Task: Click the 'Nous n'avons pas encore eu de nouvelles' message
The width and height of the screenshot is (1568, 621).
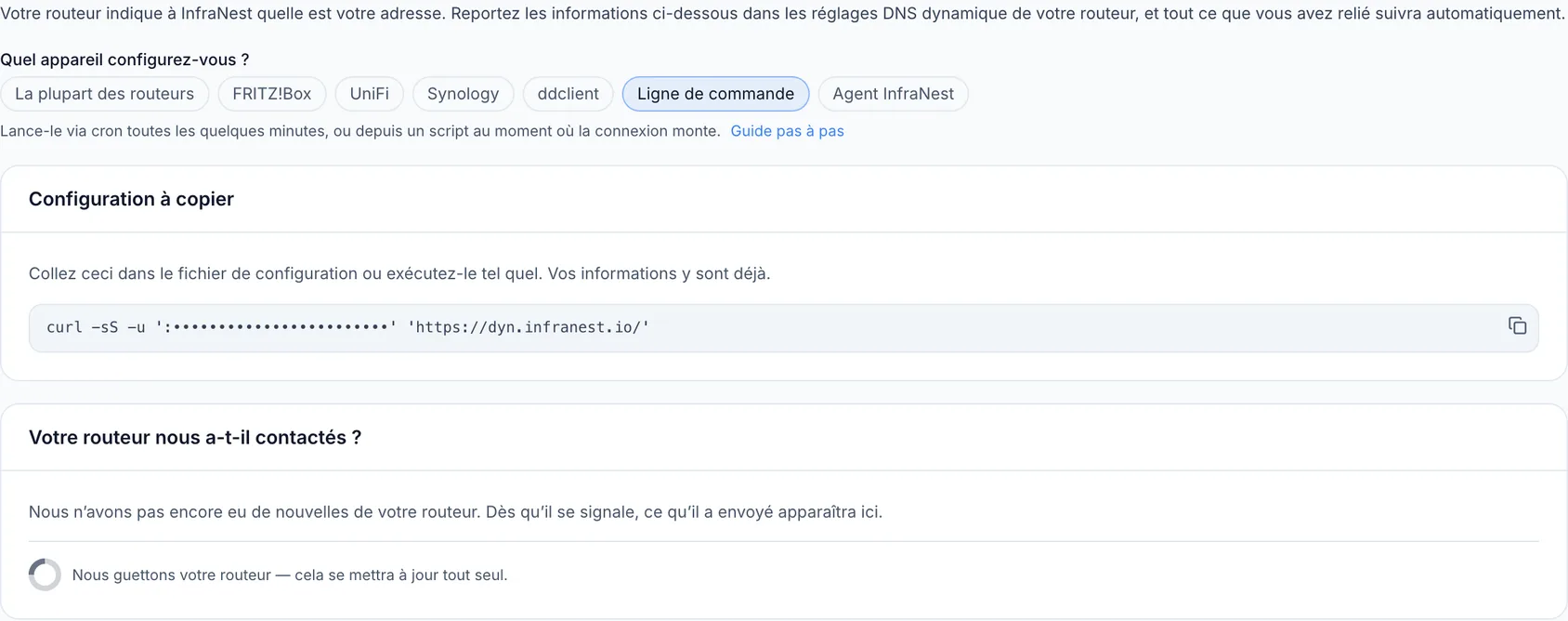Action: pos(455,511)
